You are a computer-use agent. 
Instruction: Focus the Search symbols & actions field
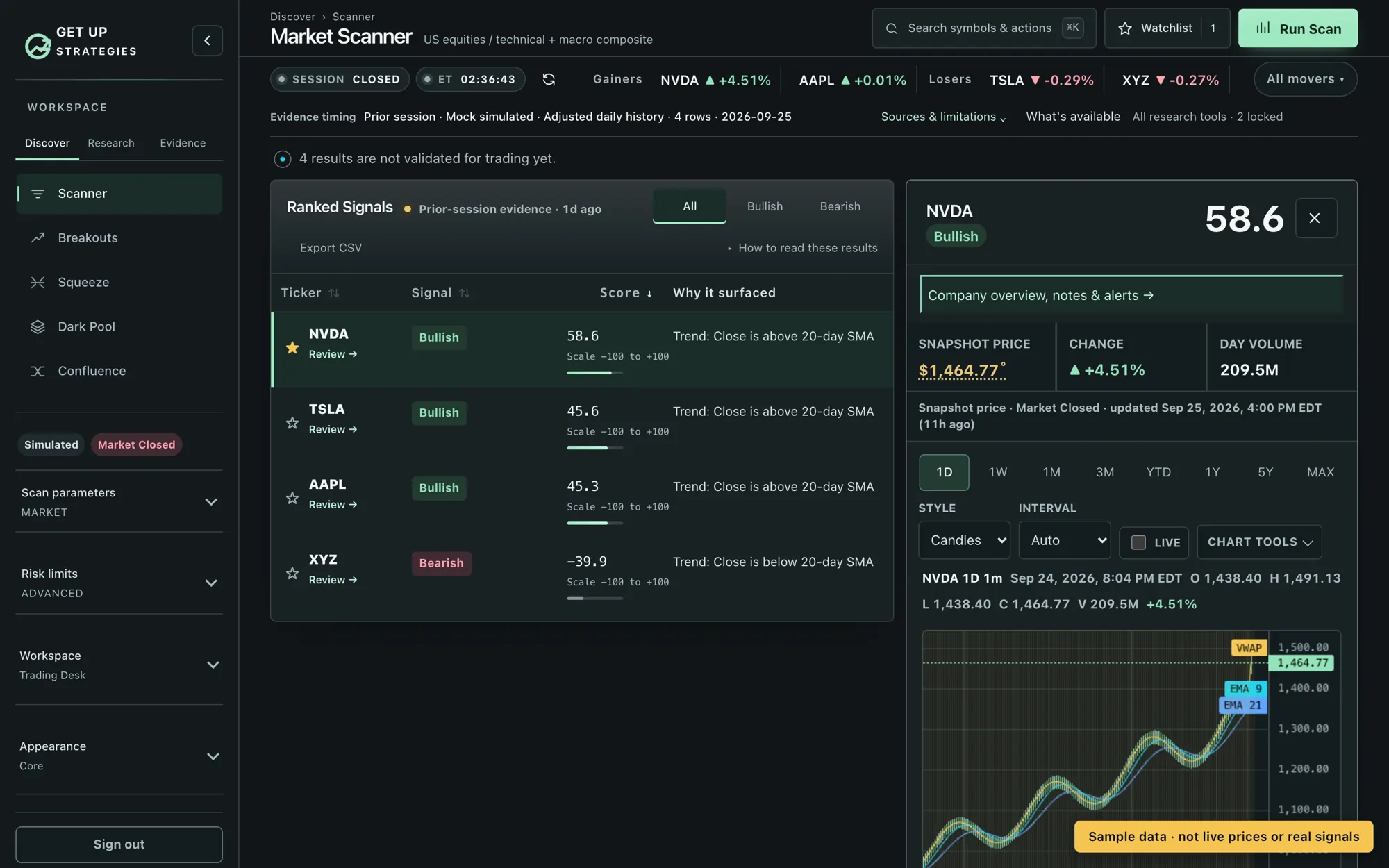[x=983, y=28]
